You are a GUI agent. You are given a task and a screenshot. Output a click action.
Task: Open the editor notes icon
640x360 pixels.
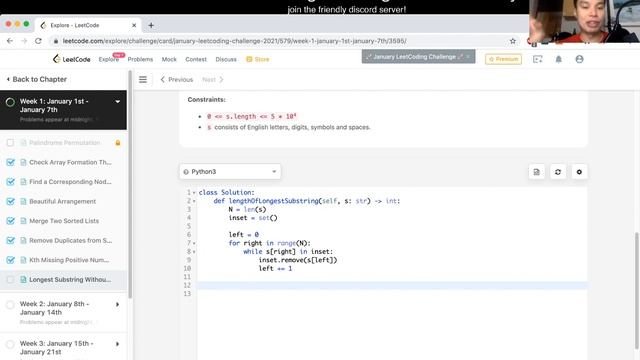pyautogui.click(x=536, y=172)
